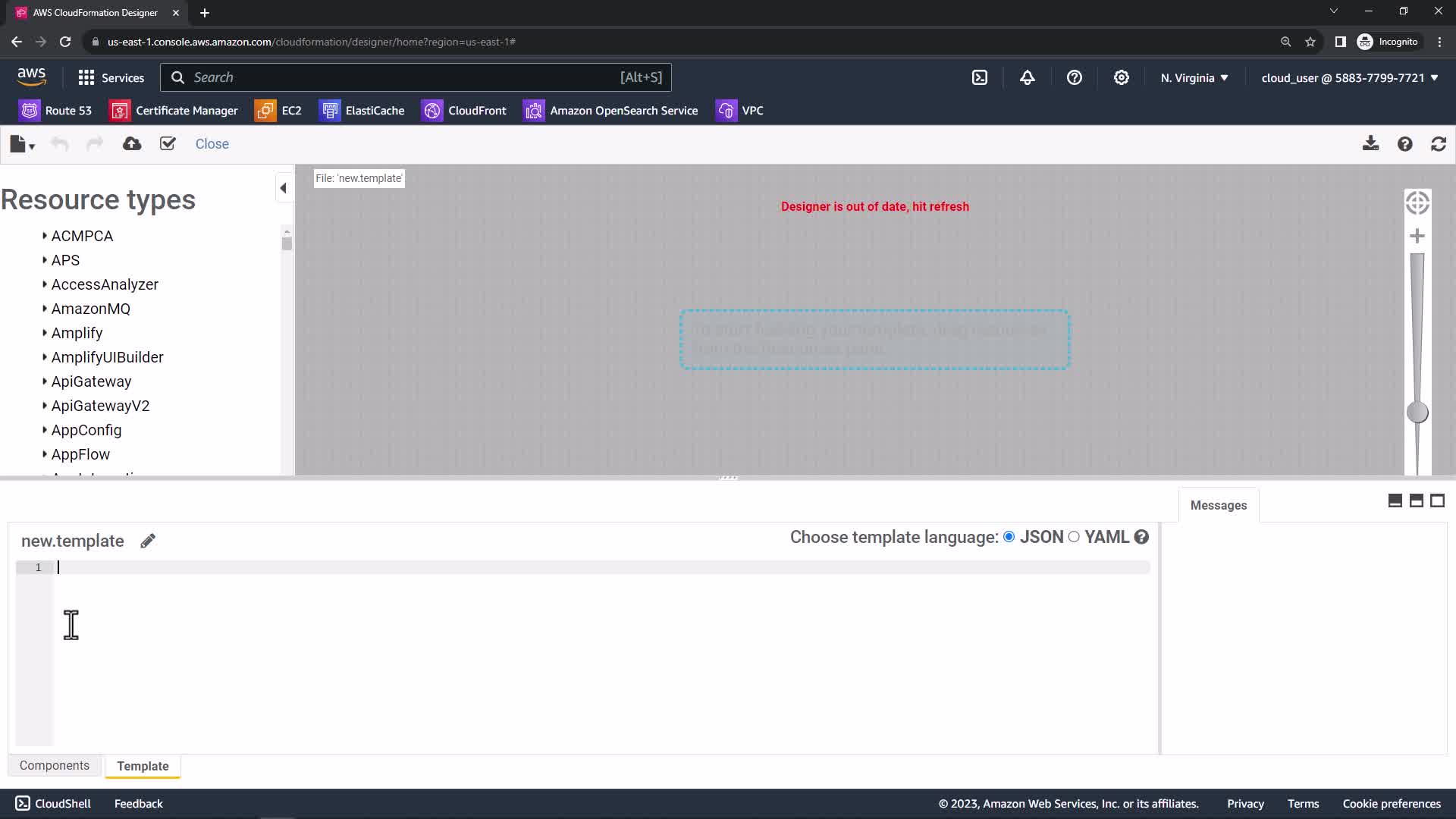Click the create stack cloud upload icon
Screen dimensions: 1456x819
point(132,144)
